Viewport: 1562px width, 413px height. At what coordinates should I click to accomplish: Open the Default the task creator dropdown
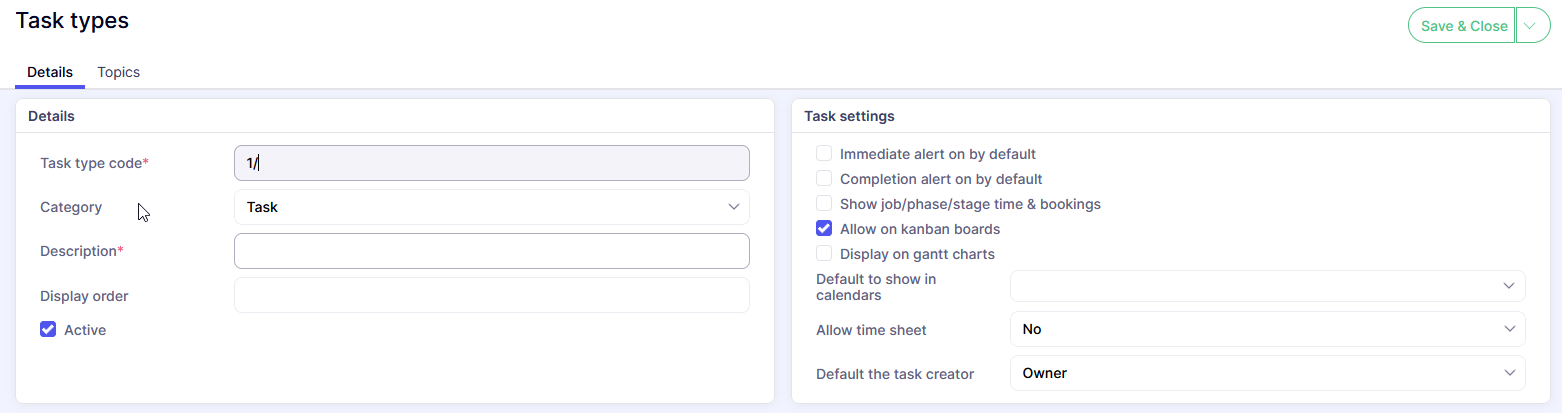click(x=1267, y=373)
